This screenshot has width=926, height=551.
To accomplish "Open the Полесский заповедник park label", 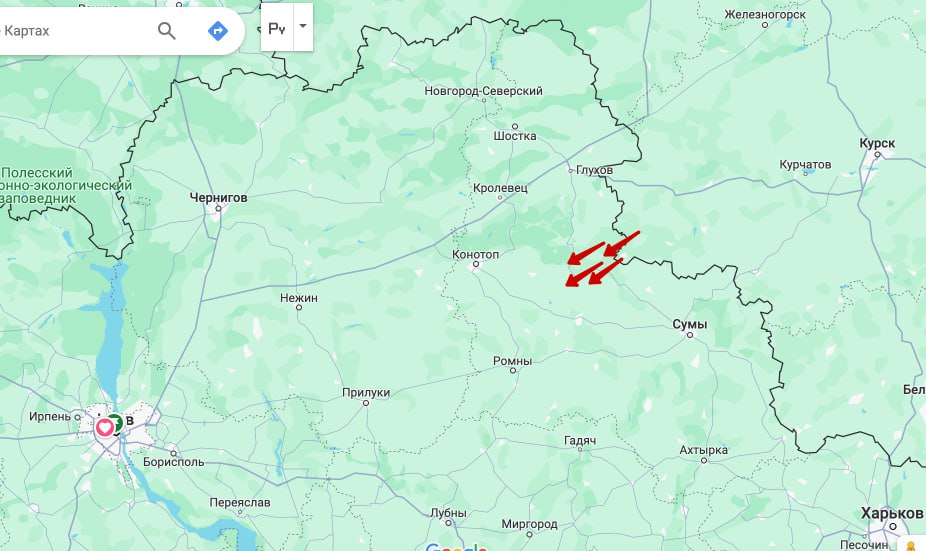I will point(65,185).
